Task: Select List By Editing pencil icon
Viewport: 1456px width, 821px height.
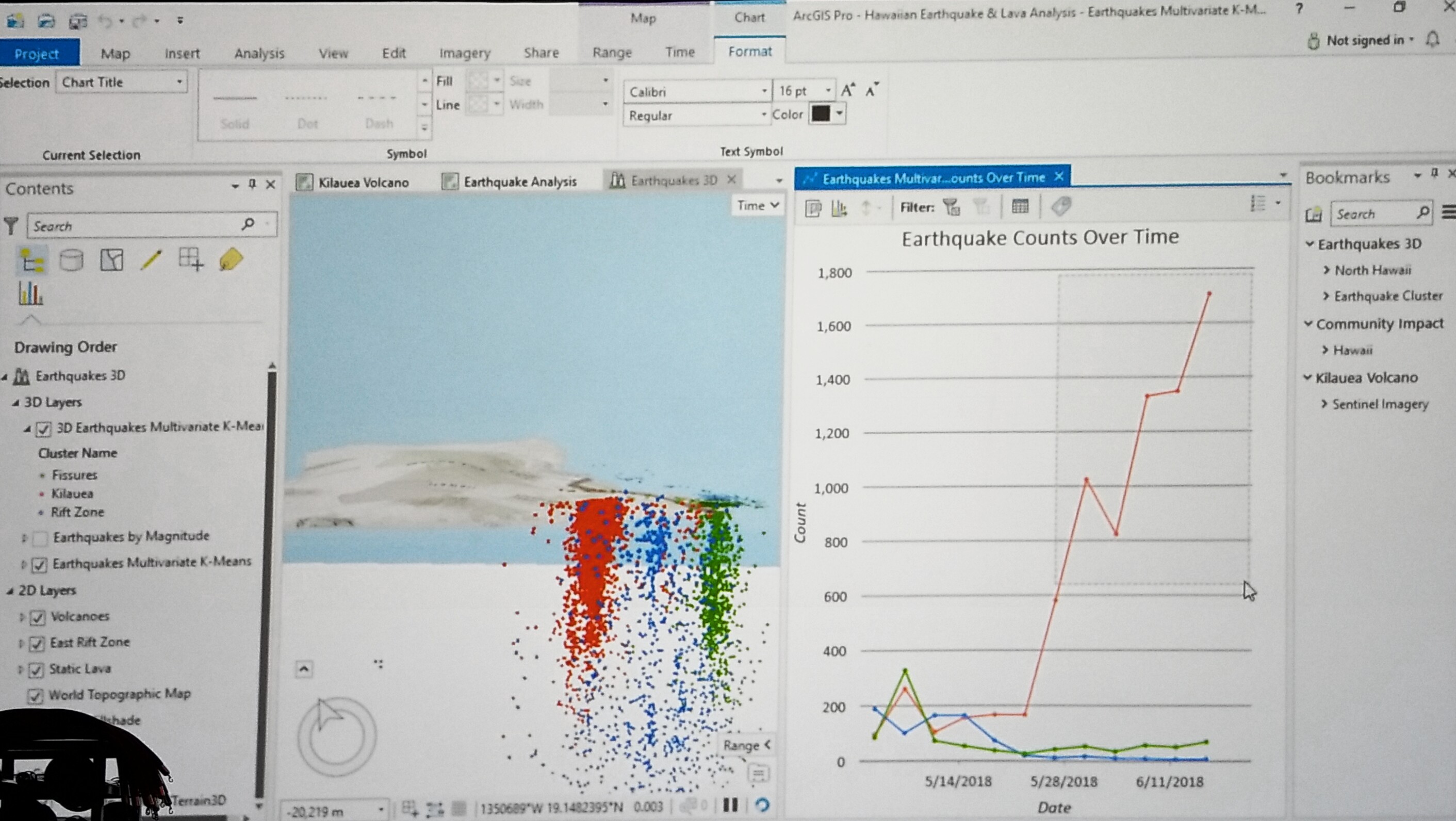Action: pyautogui.click(x=151, y=259)
